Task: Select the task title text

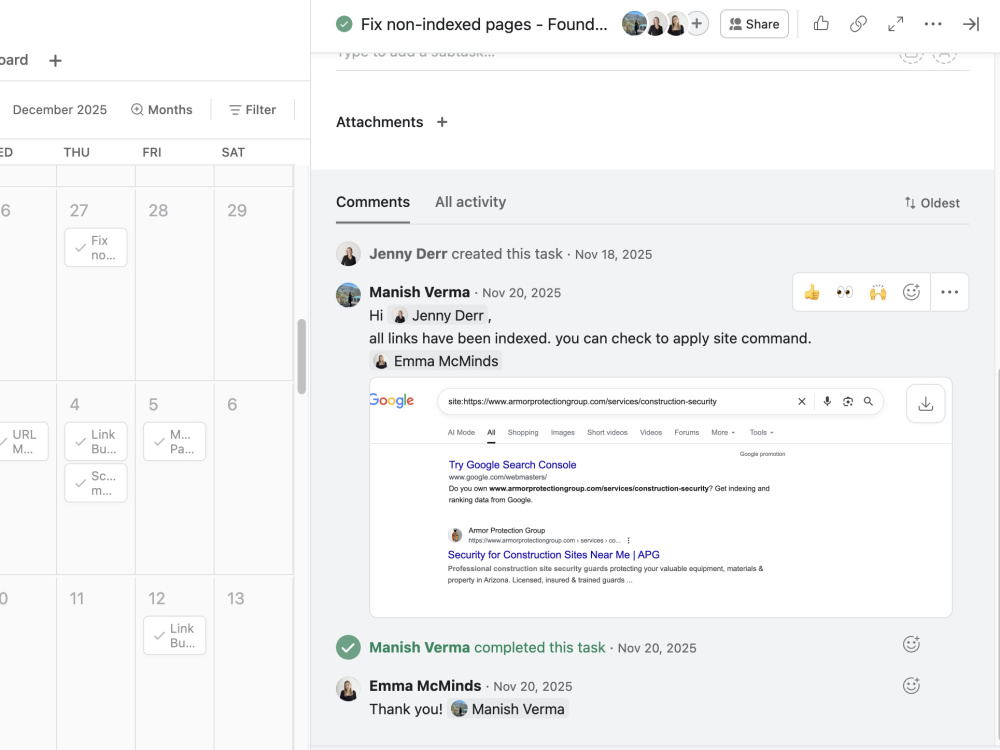Action: 484,24
